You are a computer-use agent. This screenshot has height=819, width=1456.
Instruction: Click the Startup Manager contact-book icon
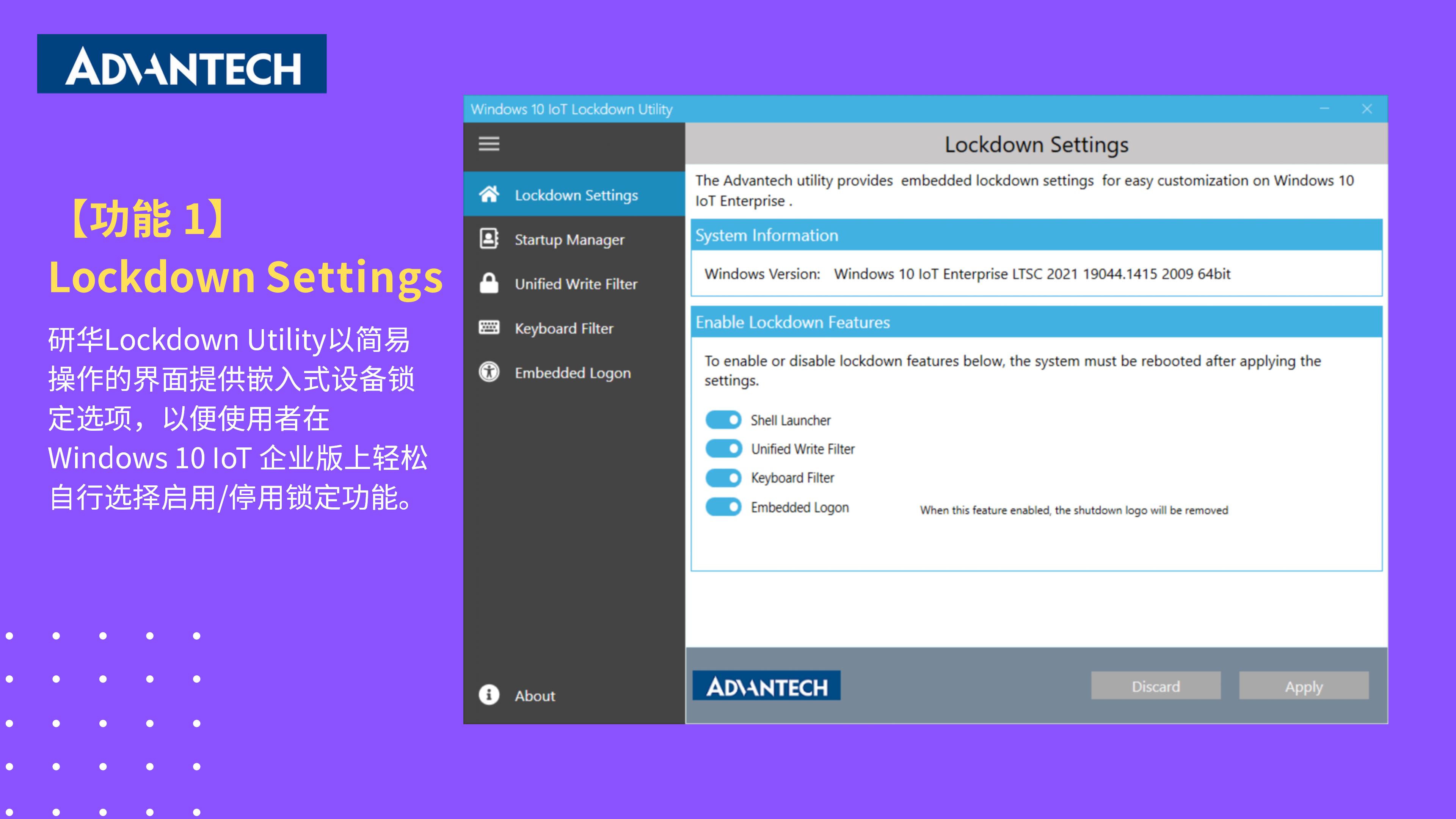[x=489, y=239]
